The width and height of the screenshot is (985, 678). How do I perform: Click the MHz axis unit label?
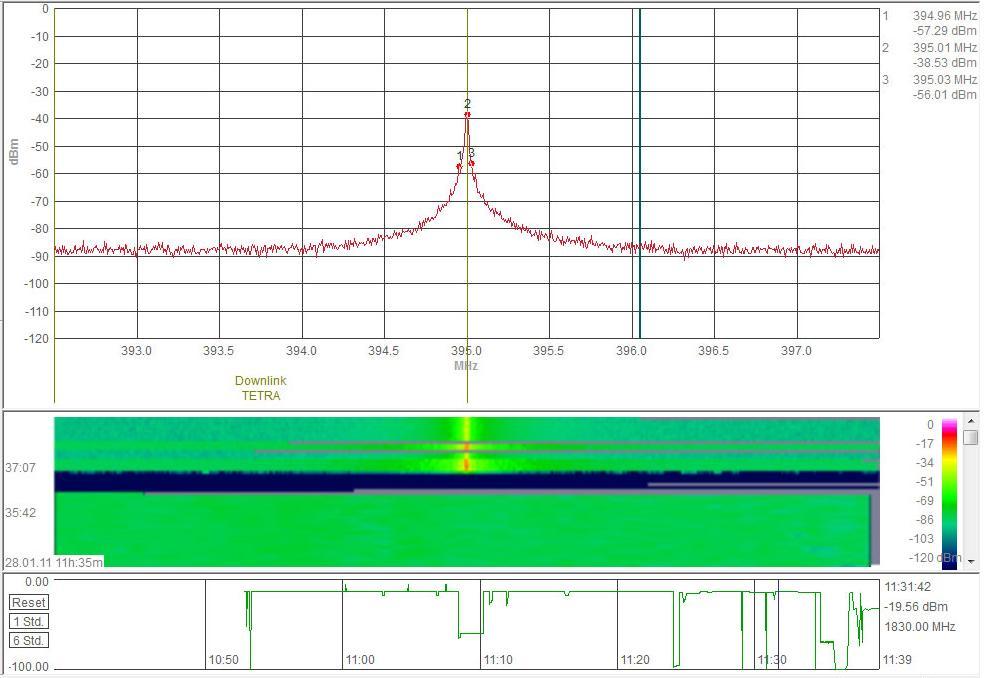tap(466, 366)
